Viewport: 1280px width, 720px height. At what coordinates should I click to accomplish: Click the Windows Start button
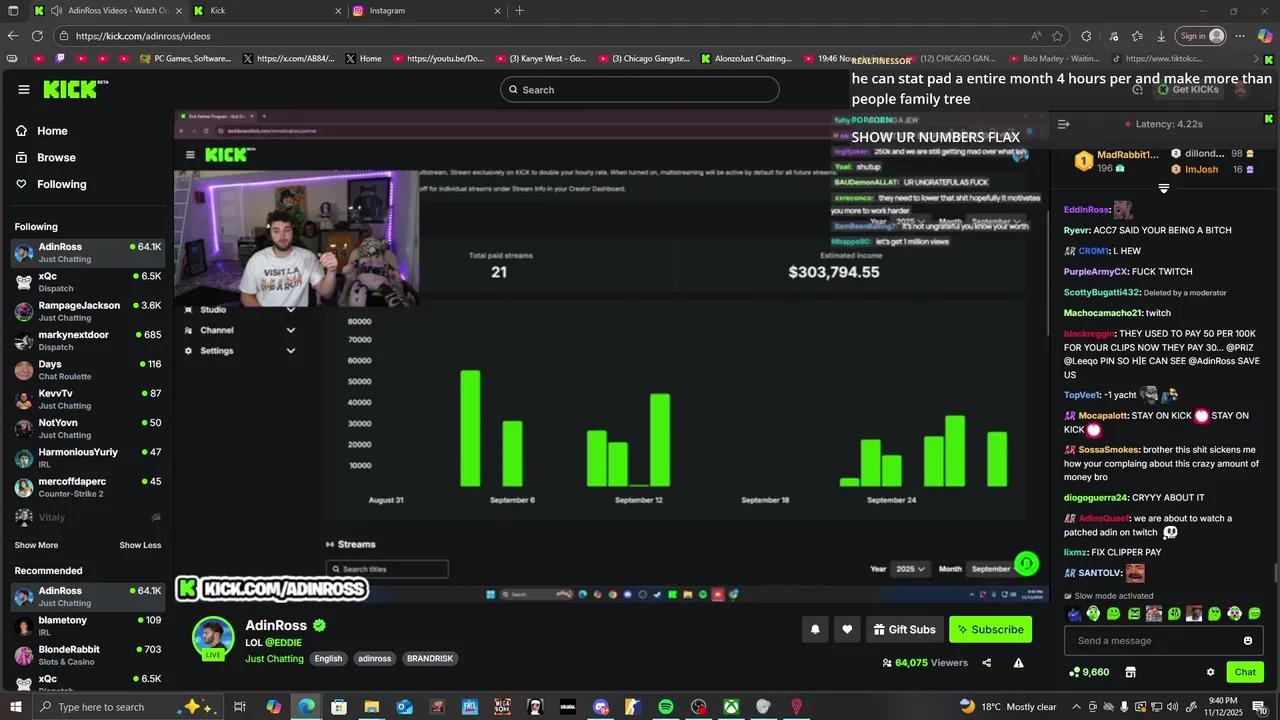16,707
